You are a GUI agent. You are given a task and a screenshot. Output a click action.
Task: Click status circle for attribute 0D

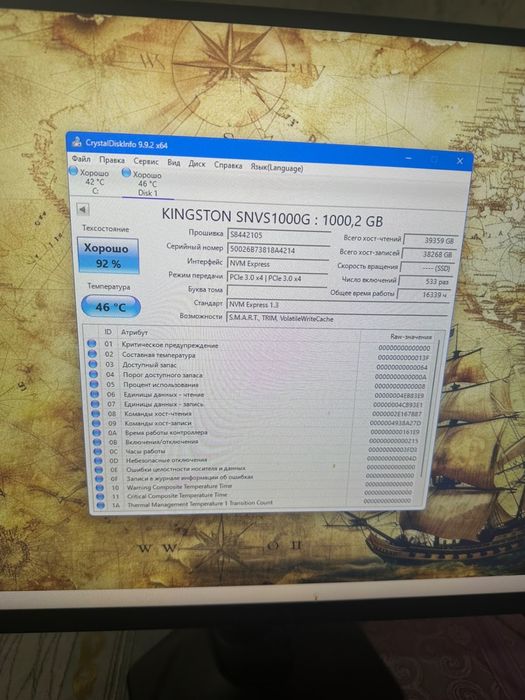pos(98,460)
